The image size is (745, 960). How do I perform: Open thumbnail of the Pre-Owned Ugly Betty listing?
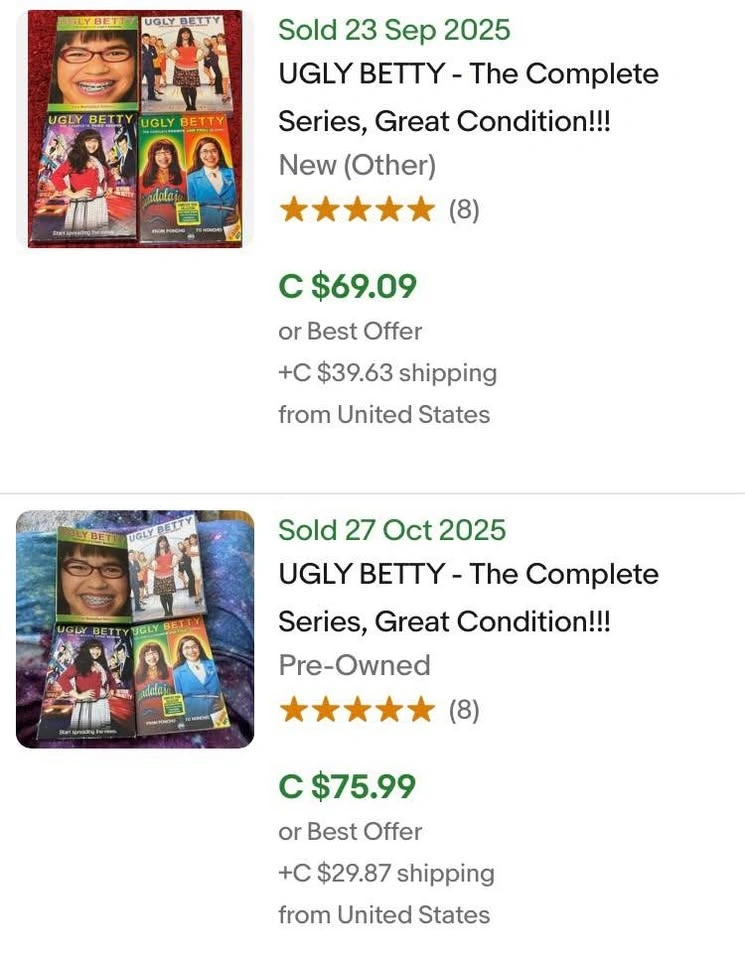(134, 629)
